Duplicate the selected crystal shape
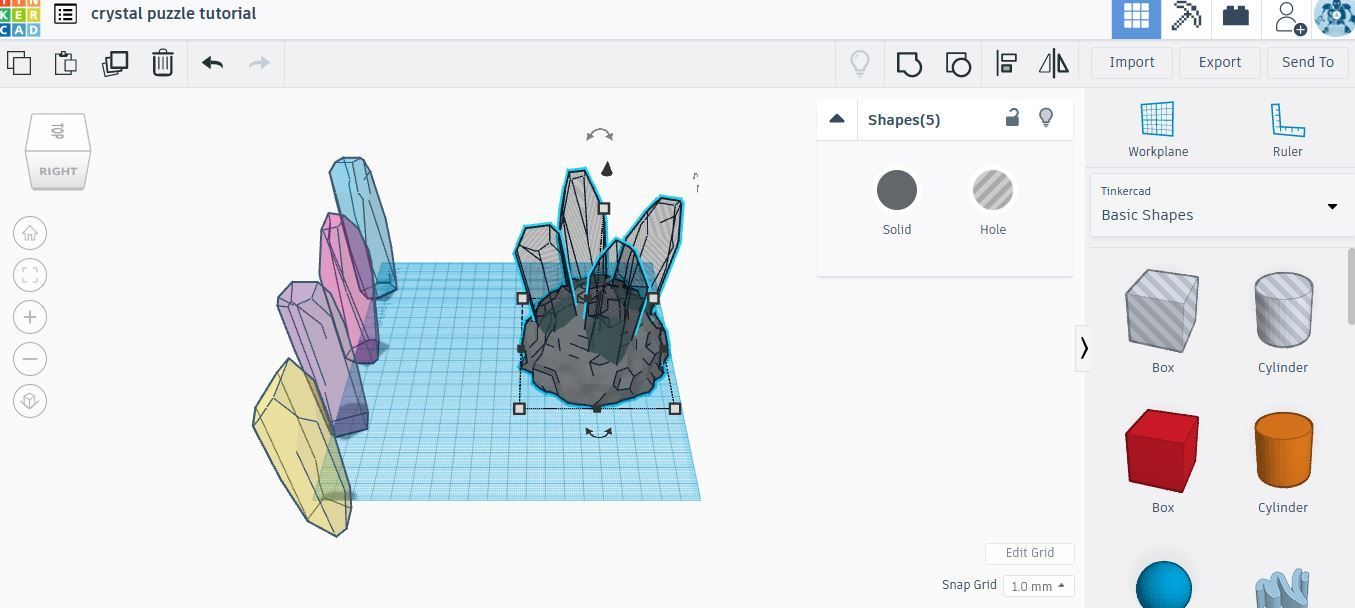Viewport: 1355px width, 608px height. (115, 63)
